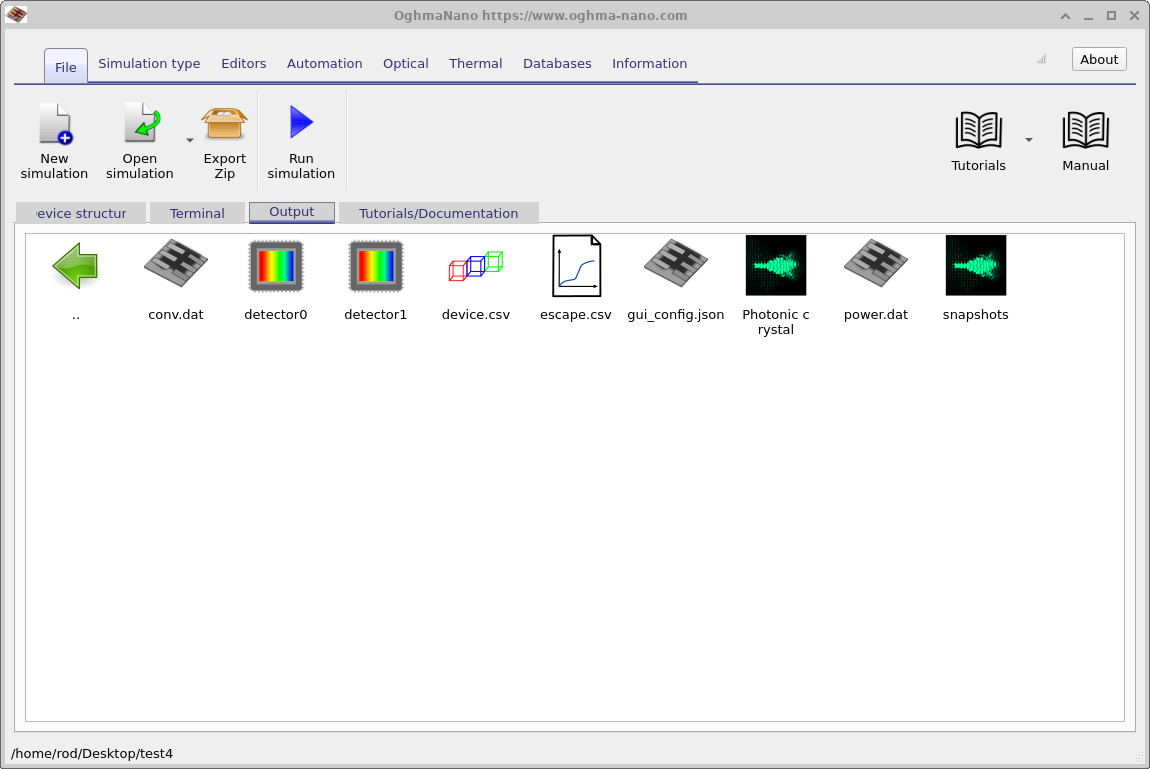The height and width of the screenshot is (769, 1150).
Task: Click the OghmaNano app icon in title bar
Action: (16, 15)
